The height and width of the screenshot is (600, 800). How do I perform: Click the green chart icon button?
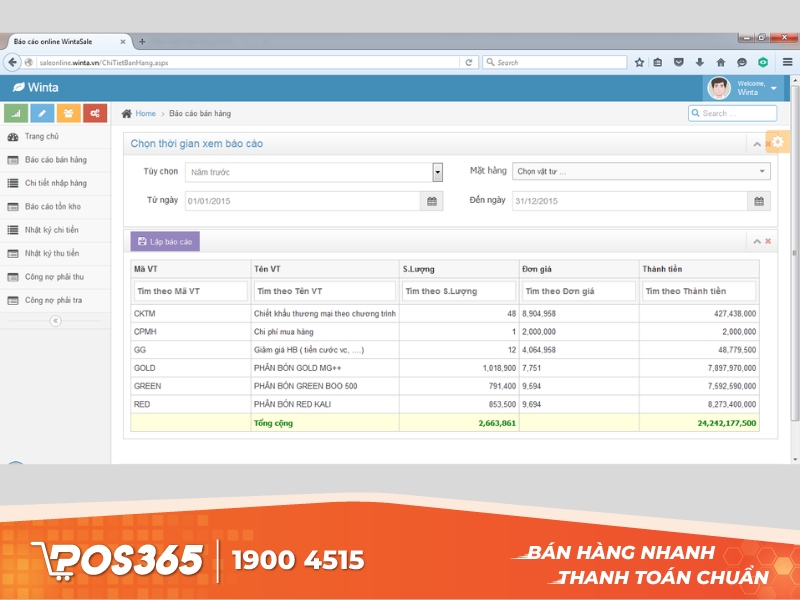[x=16, y=113]
